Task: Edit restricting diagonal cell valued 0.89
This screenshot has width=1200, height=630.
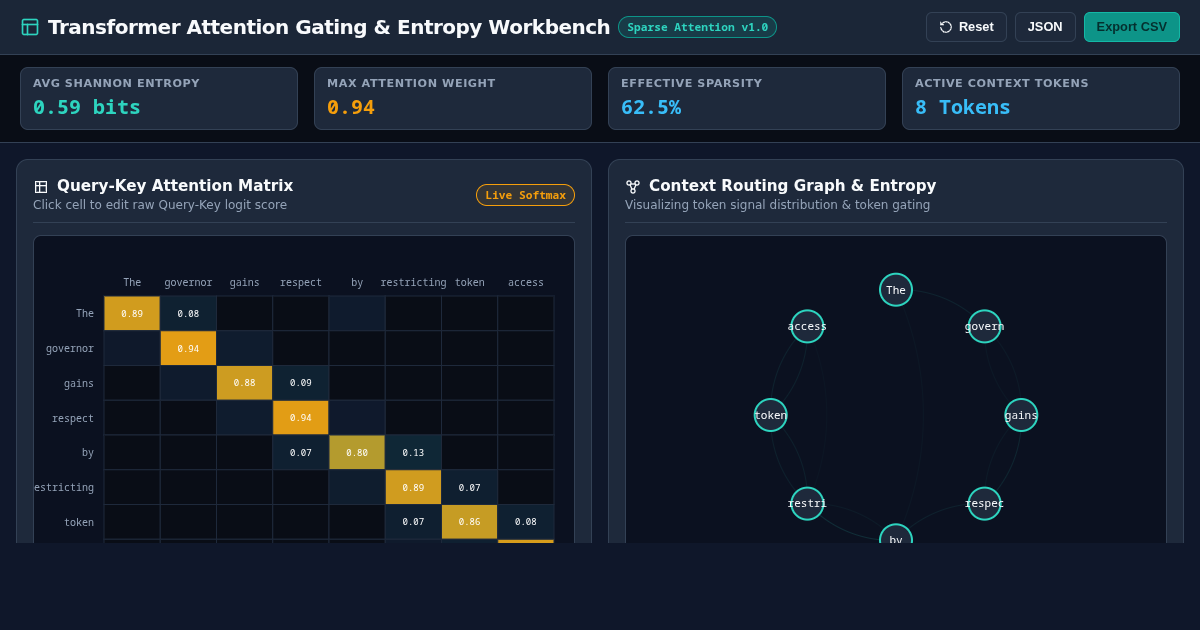Action: pyautogui.click(x=413, y=487)
